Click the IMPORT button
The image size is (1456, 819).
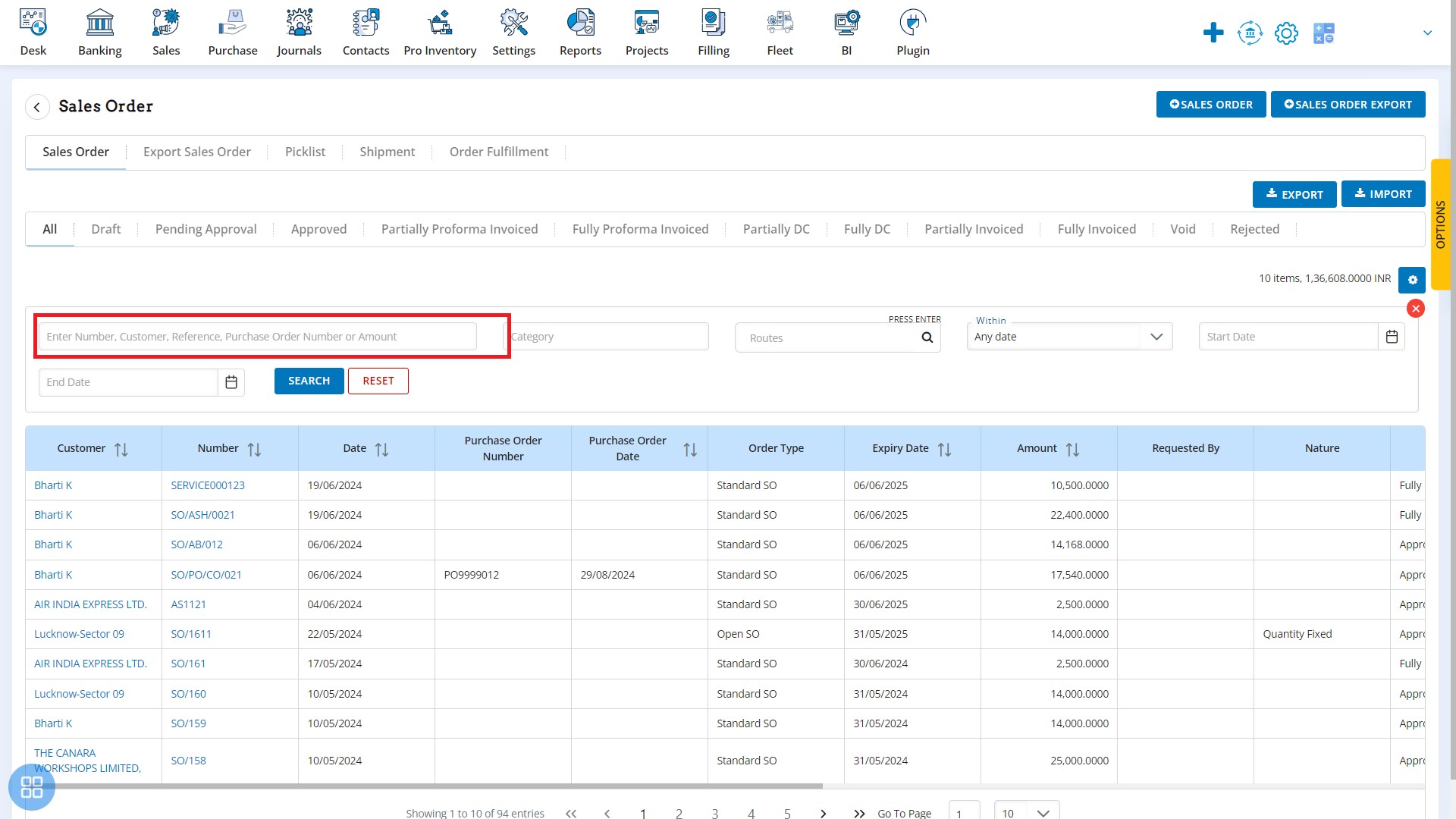point(1383,193)
